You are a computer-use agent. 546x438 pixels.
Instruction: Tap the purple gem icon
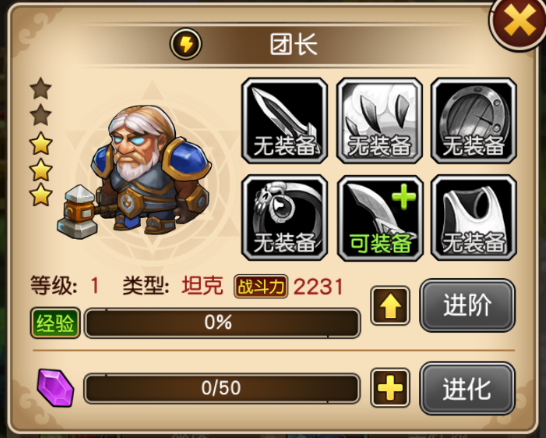point(55,388)
